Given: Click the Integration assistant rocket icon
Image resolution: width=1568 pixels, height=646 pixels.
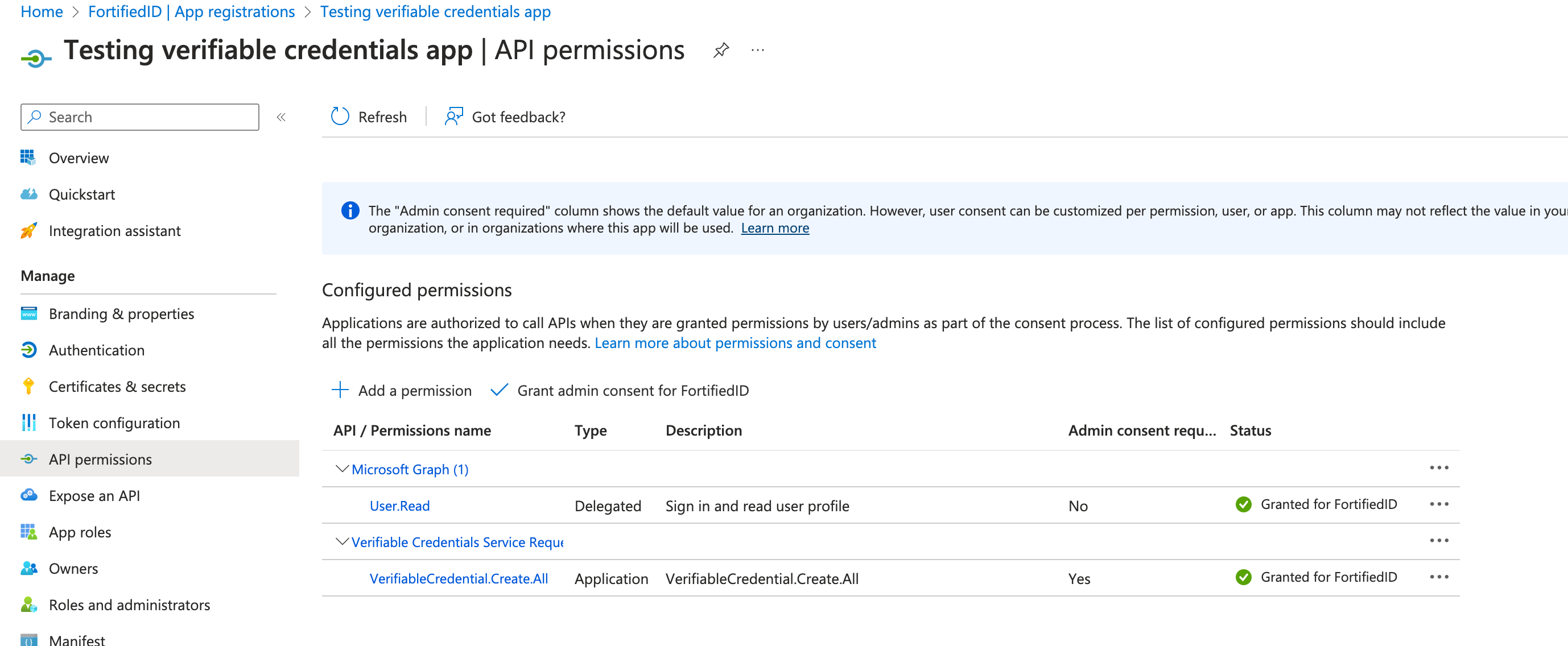Looking at the screenshot, I should (28, 230).
